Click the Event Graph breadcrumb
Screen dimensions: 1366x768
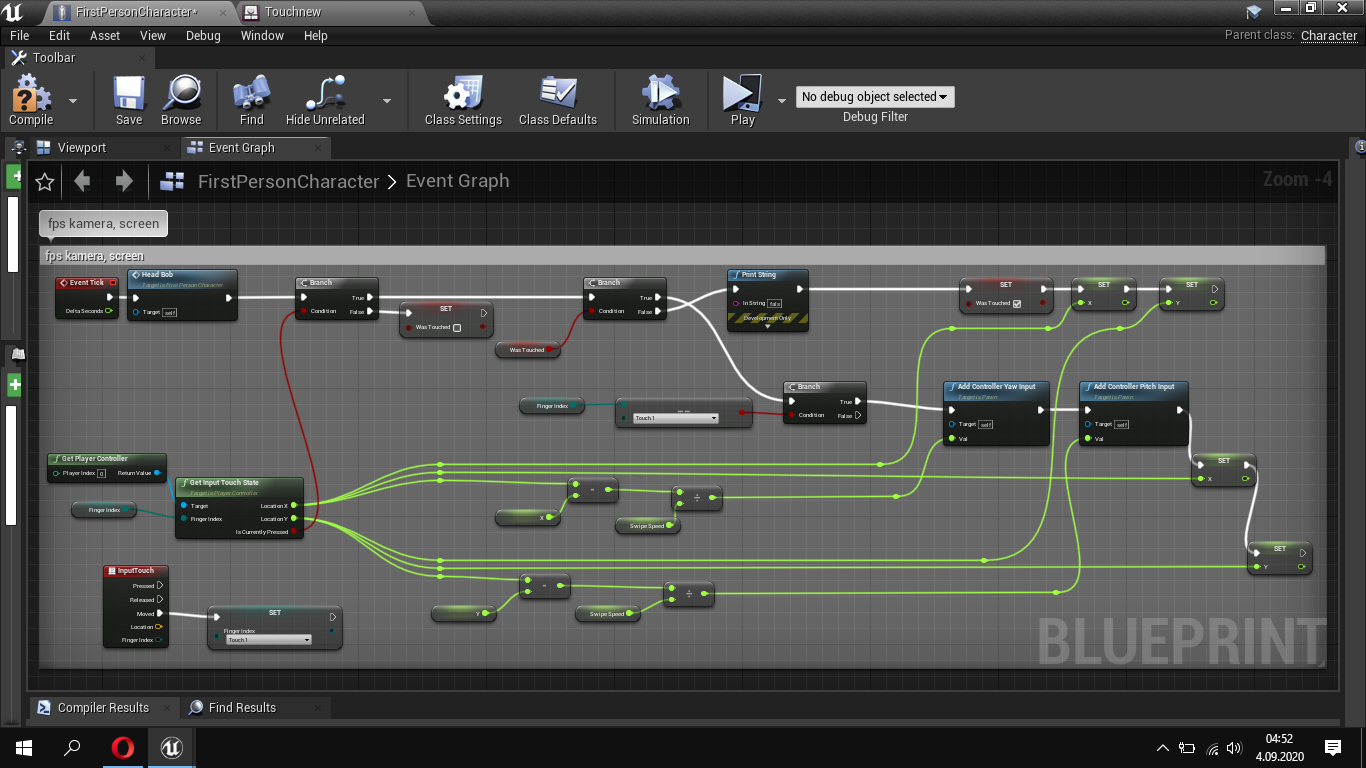point(458,181)
